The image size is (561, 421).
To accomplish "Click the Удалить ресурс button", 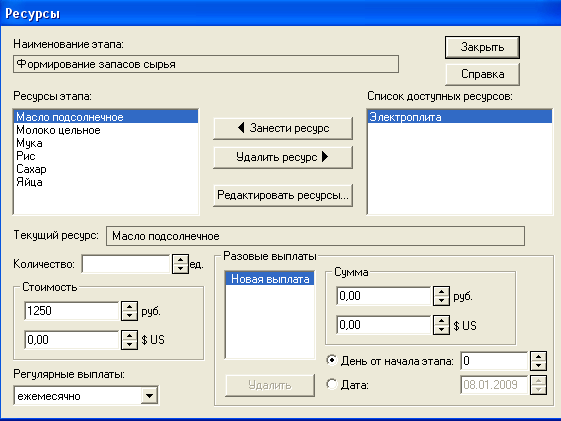I will [x=283, y=157].
